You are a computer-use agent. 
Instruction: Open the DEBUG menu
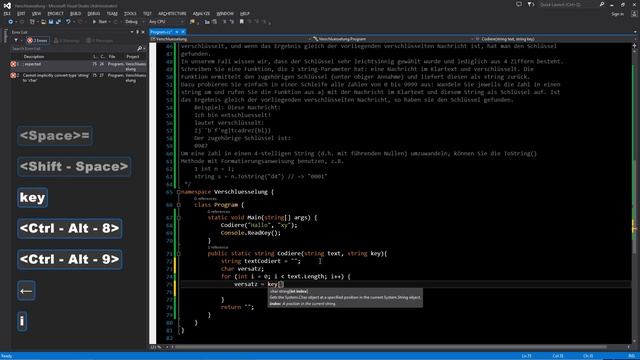pos(93,13)
